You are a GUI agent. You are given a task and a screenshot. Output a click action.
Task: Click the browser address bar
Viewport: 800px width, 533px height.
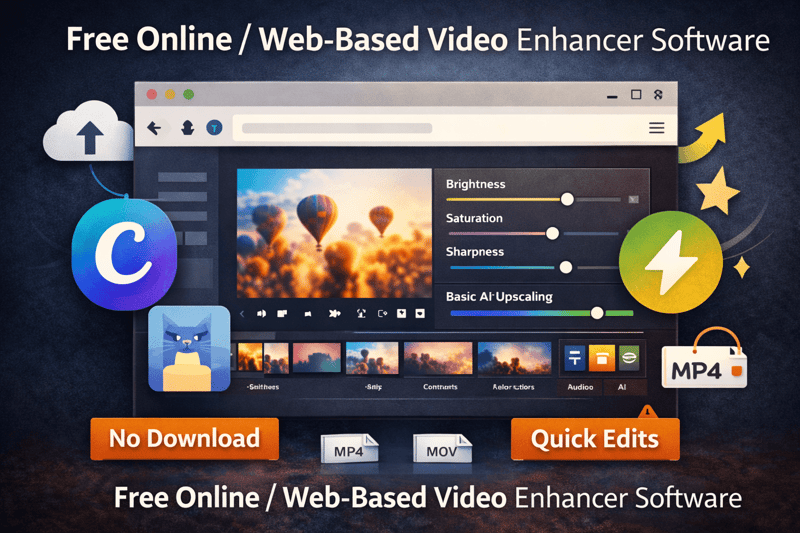(437, 128)
